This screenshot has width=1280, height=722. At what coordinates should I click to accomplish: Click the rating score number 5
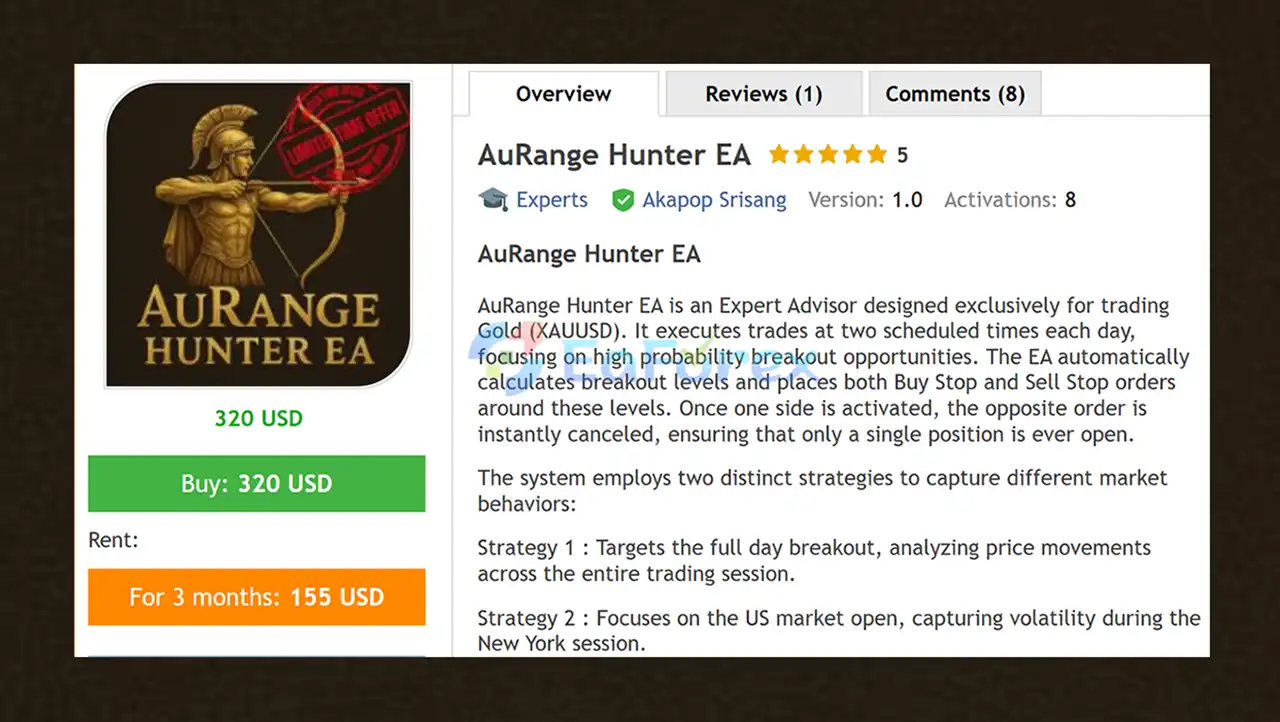click(x=902, y=156)
